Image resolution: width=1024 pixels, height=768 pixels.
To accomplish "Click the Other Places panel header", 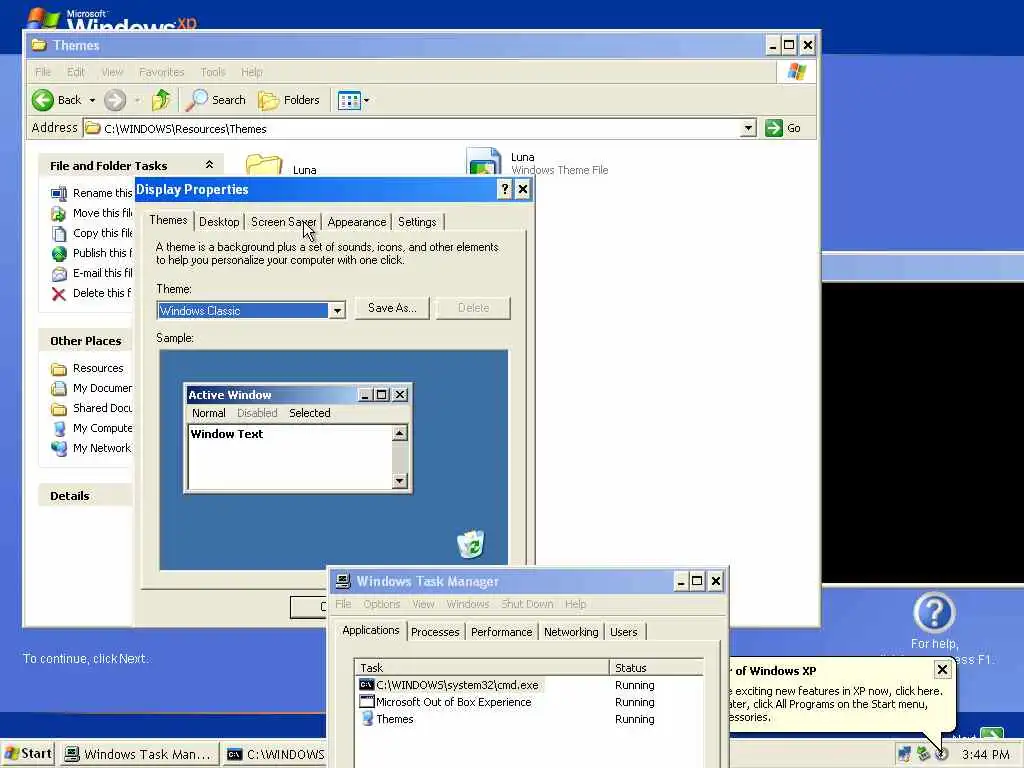I will click(x=86, y=341).
